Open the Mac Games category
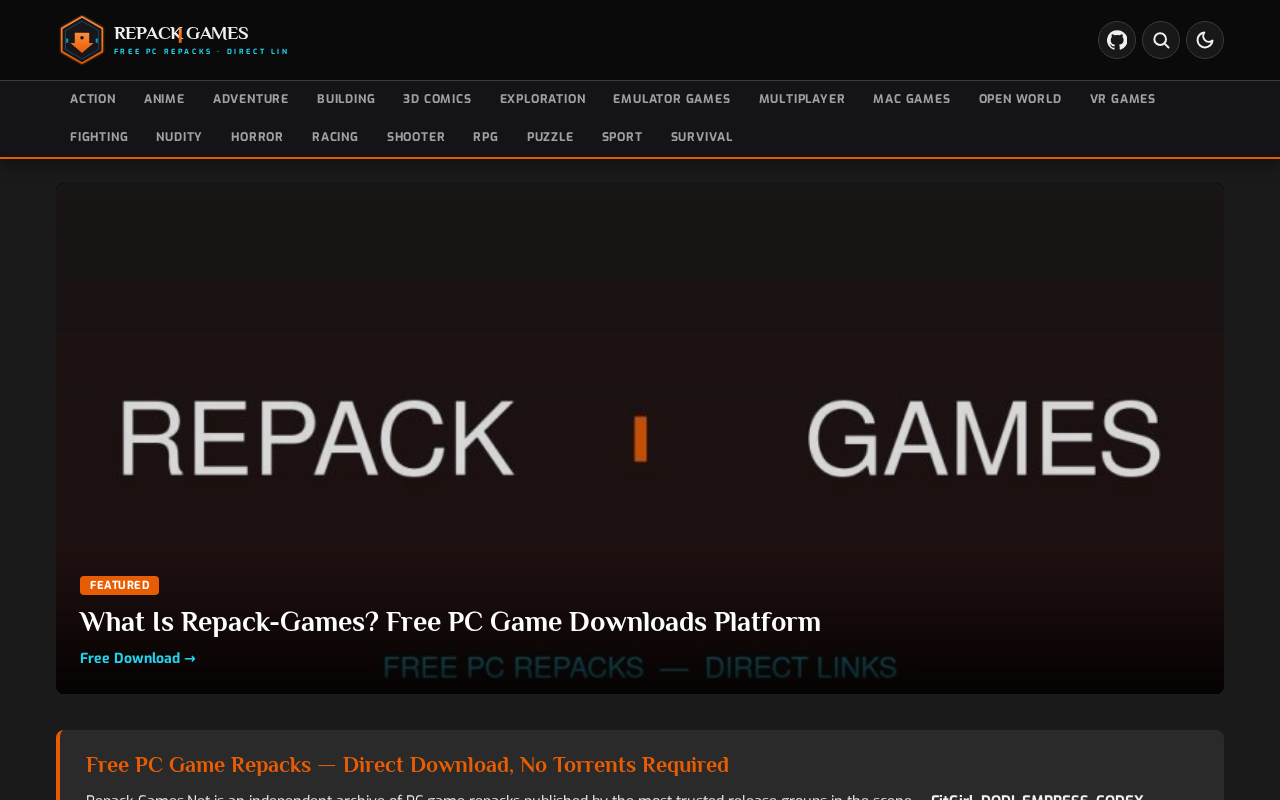 912,99
